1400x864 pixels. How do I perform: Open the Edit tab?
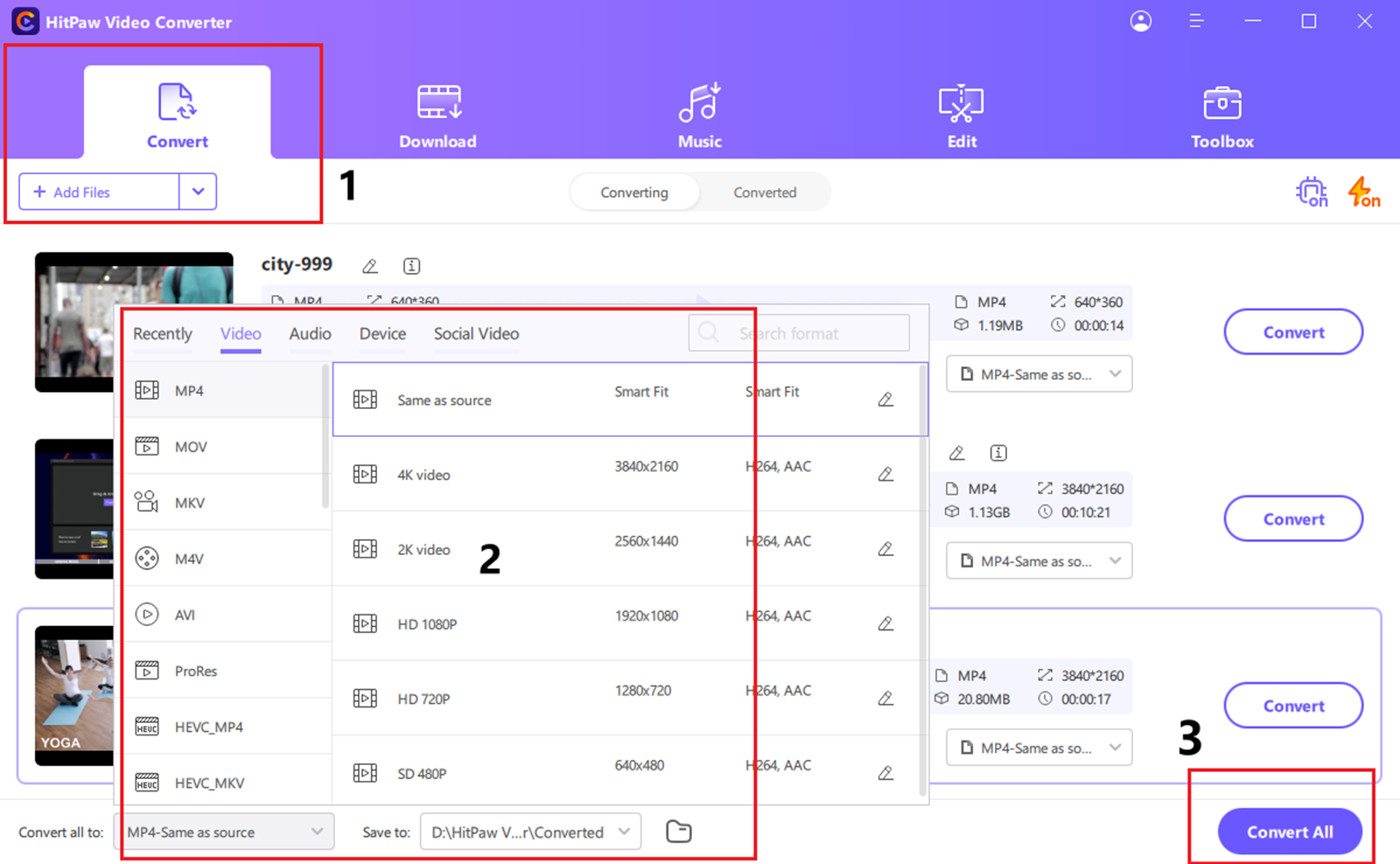[962, 116]
